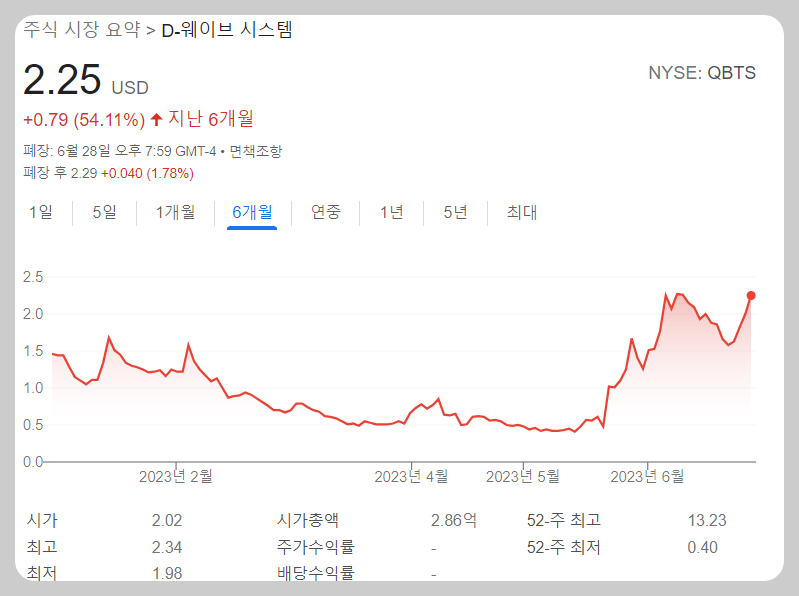The height and width of the screenshot is (596, 799).
Task: Open the 주식 시장 요약 breadcrumb link
Action: pyautogui.click(x=82, y=30)
